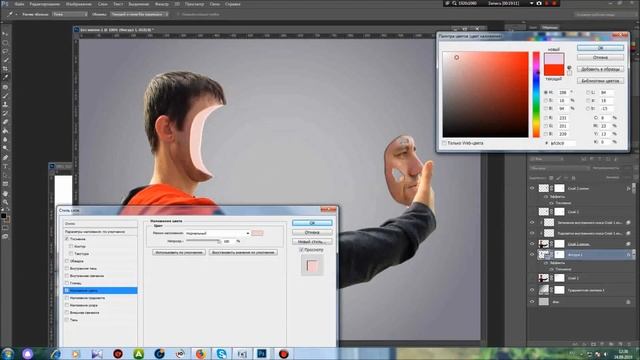This screenshot has width=640, height=360.
Task: Open the Редактирование menu
Action: coord(44,4)
